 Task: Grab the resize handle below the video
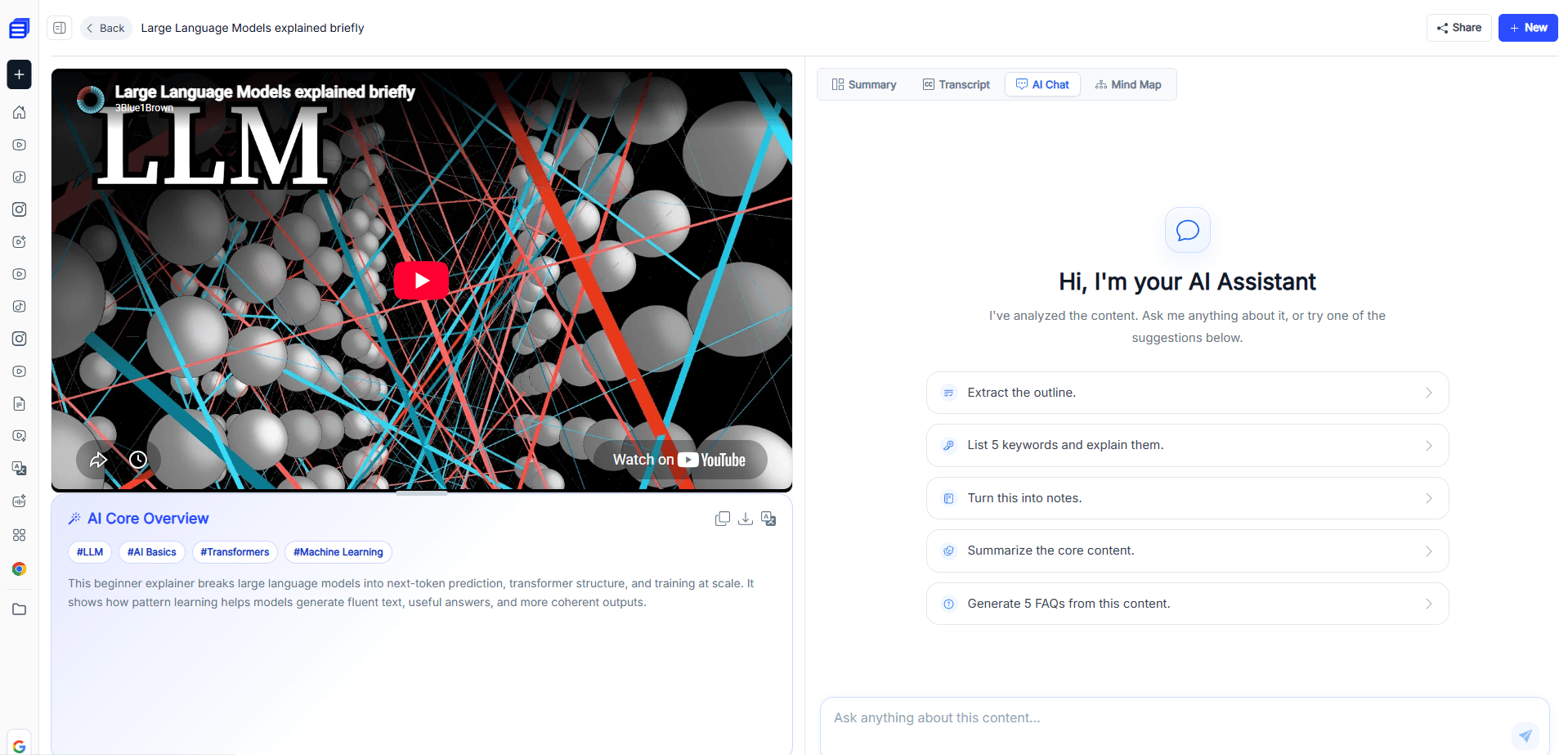tap(422, 493)
